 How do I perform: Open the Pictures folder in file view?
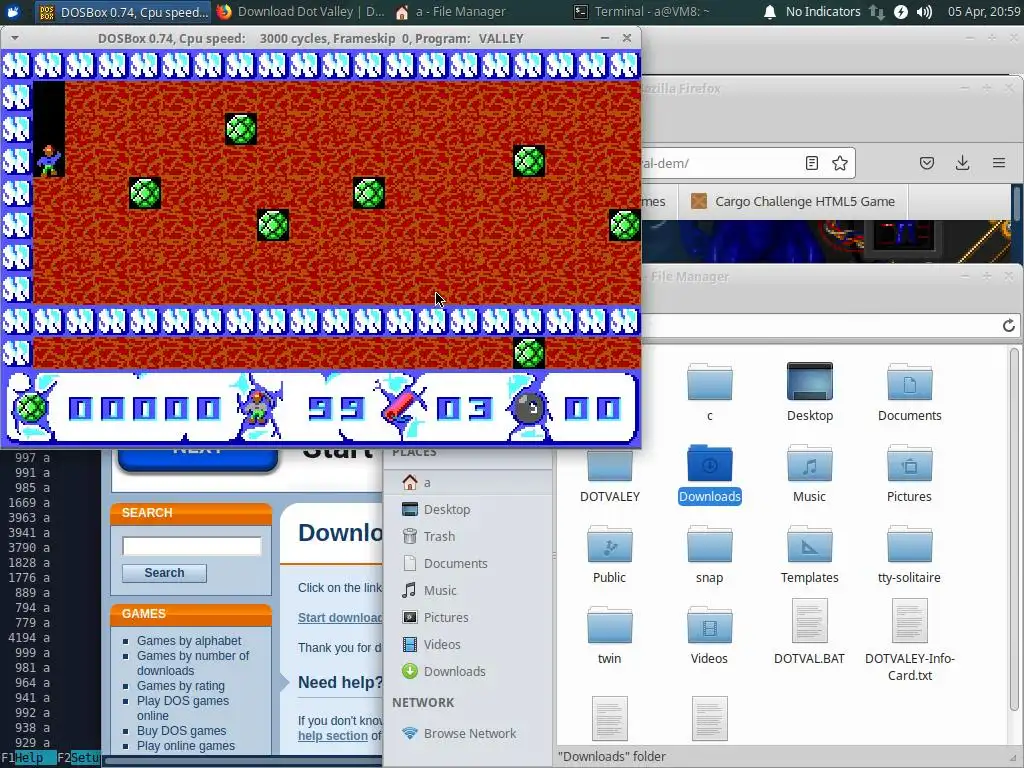910,475
